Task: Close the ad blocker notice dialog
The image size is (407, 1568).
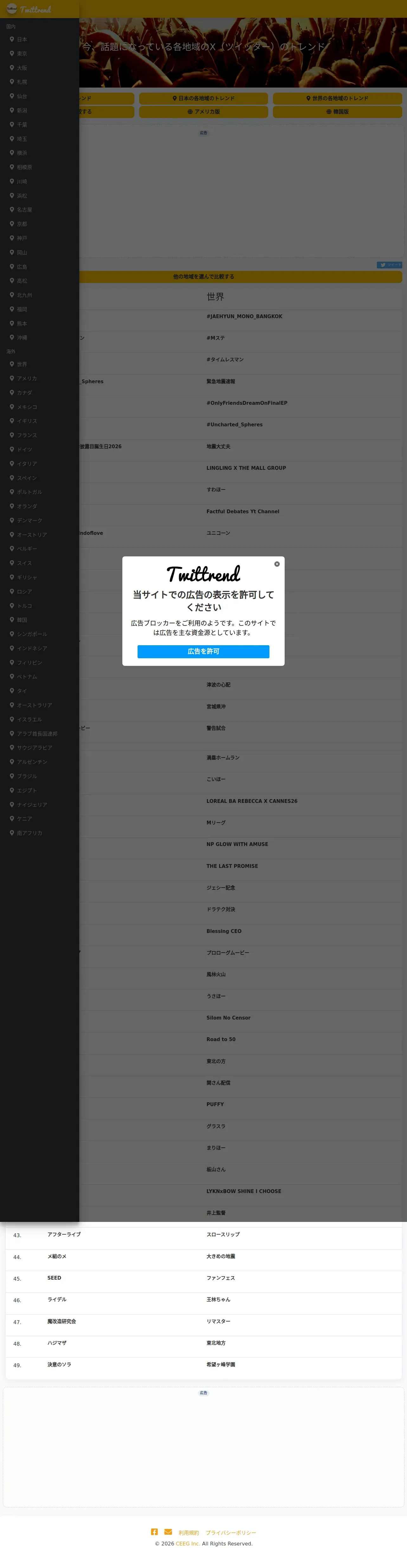Action: (x=277, y=564)
